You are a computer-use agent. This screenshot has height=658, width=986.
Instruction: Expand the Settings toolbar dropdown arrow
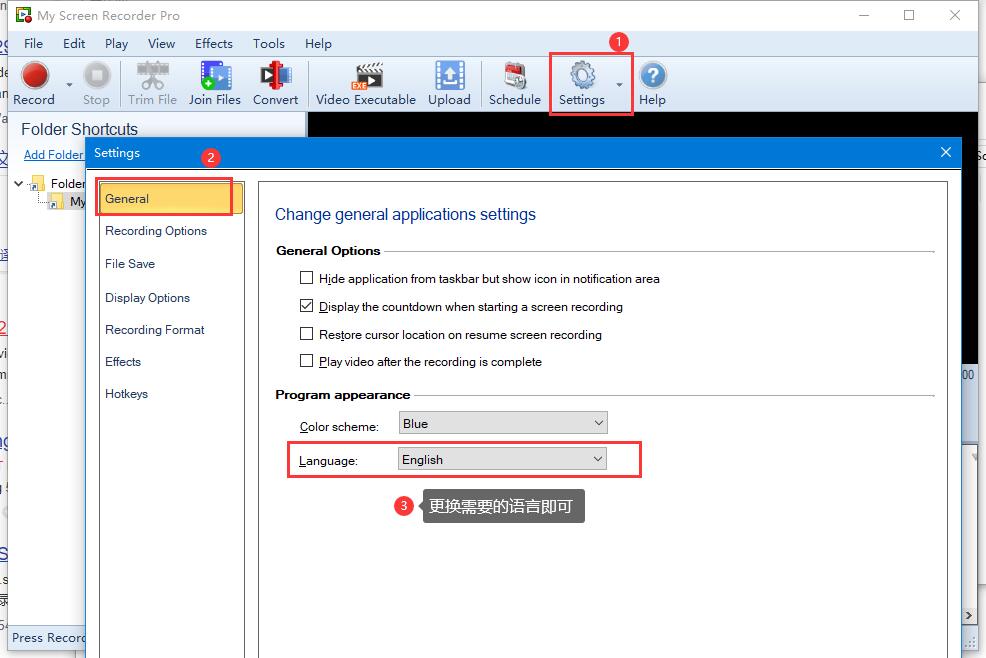coord(619,84)
